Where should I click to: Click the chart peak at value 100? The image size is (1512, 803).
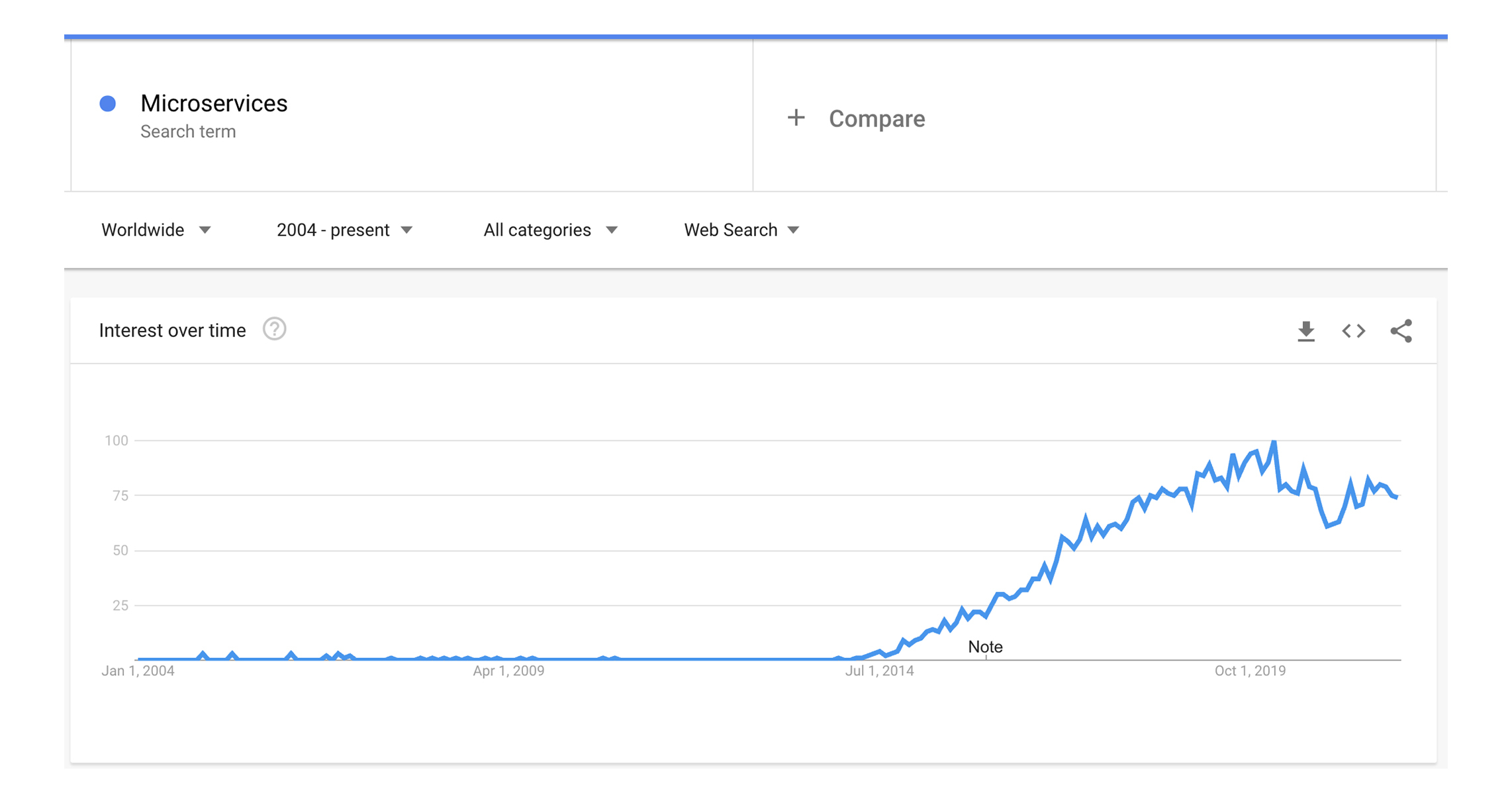pyautogui.click(x=1274, y=442)
